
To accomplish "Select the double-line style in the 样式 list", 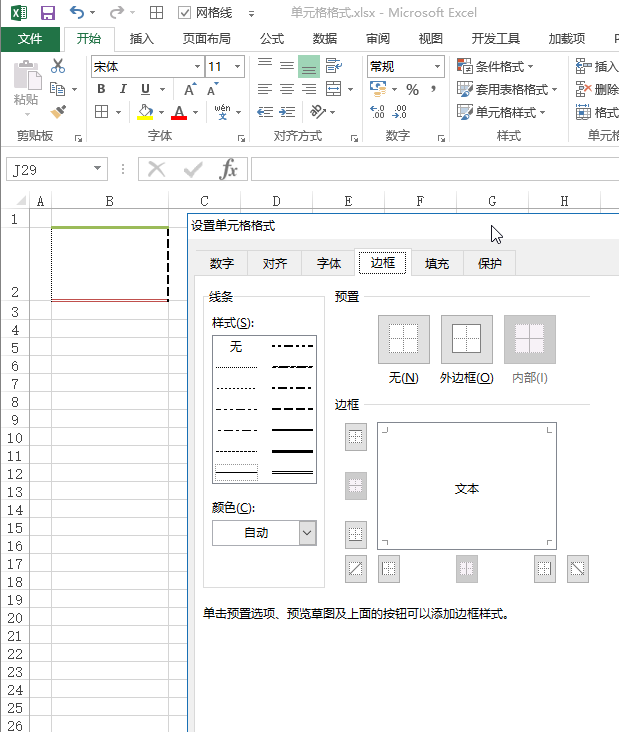I will [x=292, y=470].
